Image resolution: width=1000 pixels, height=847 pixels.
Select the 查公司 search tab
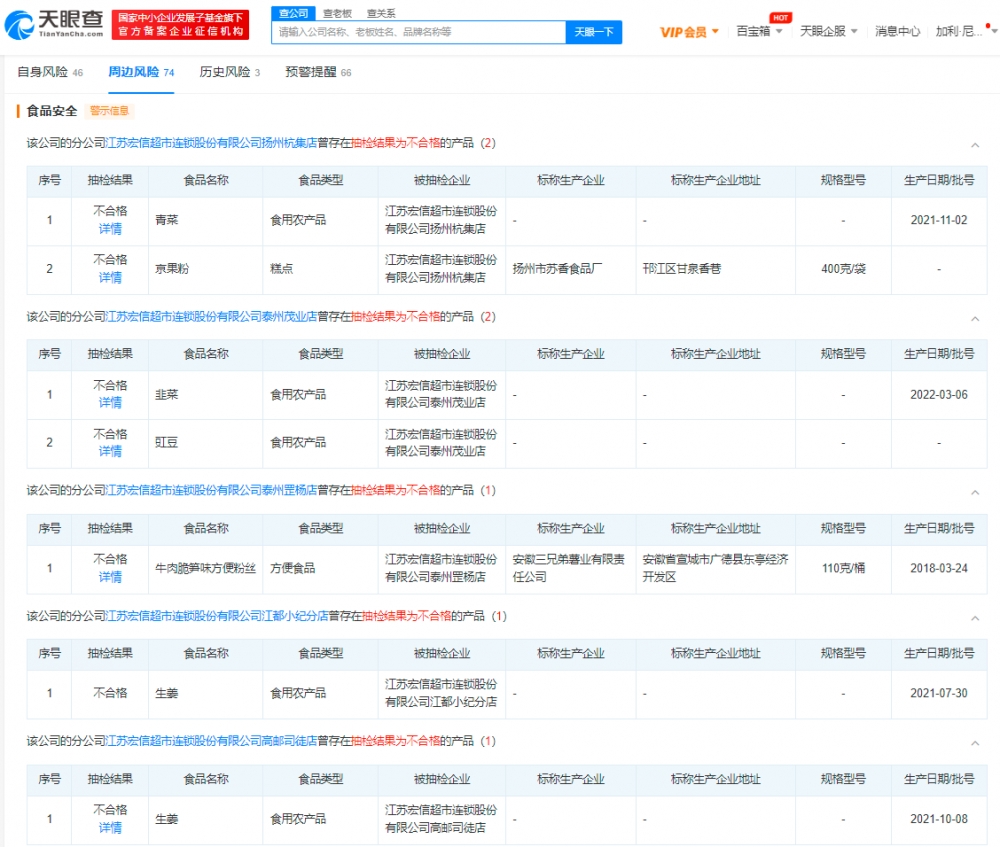tap(293, 13)
